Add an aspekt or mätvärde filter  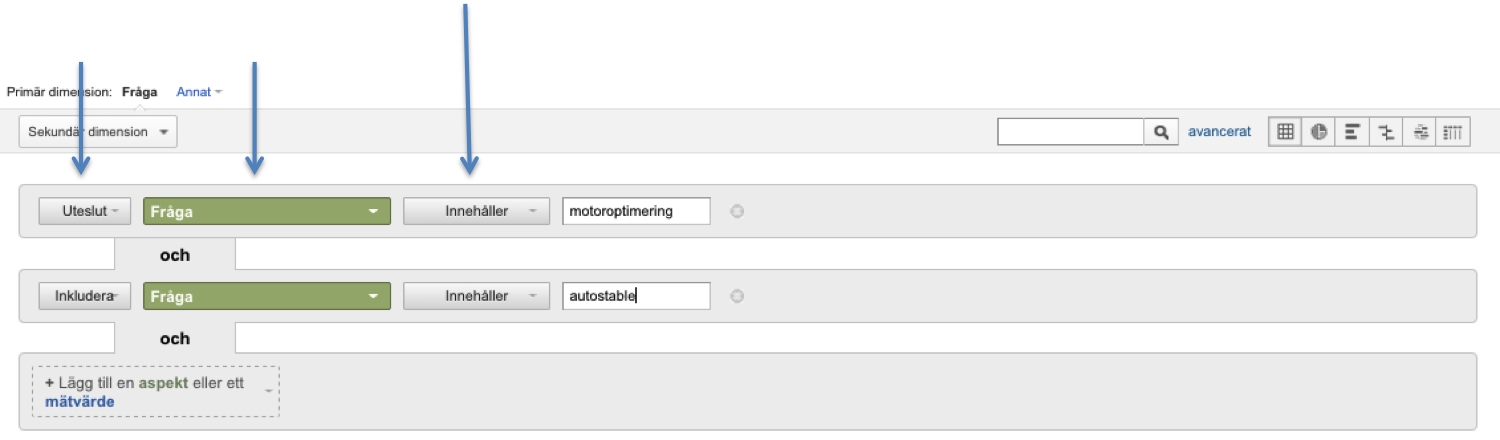point(155,392)
